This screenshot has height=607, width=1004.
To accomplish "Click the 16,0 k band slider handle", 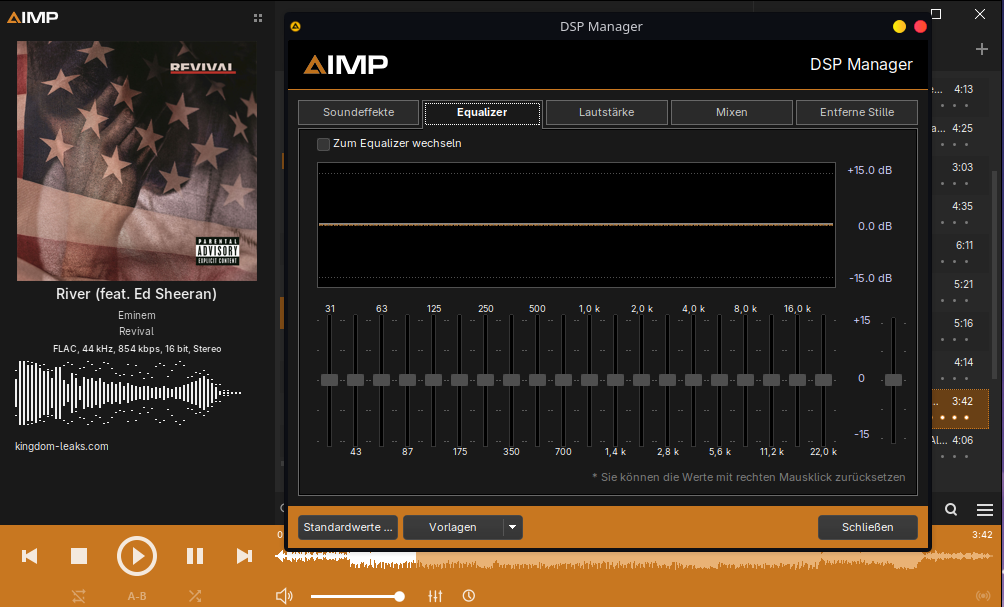I will pos(797,380).
